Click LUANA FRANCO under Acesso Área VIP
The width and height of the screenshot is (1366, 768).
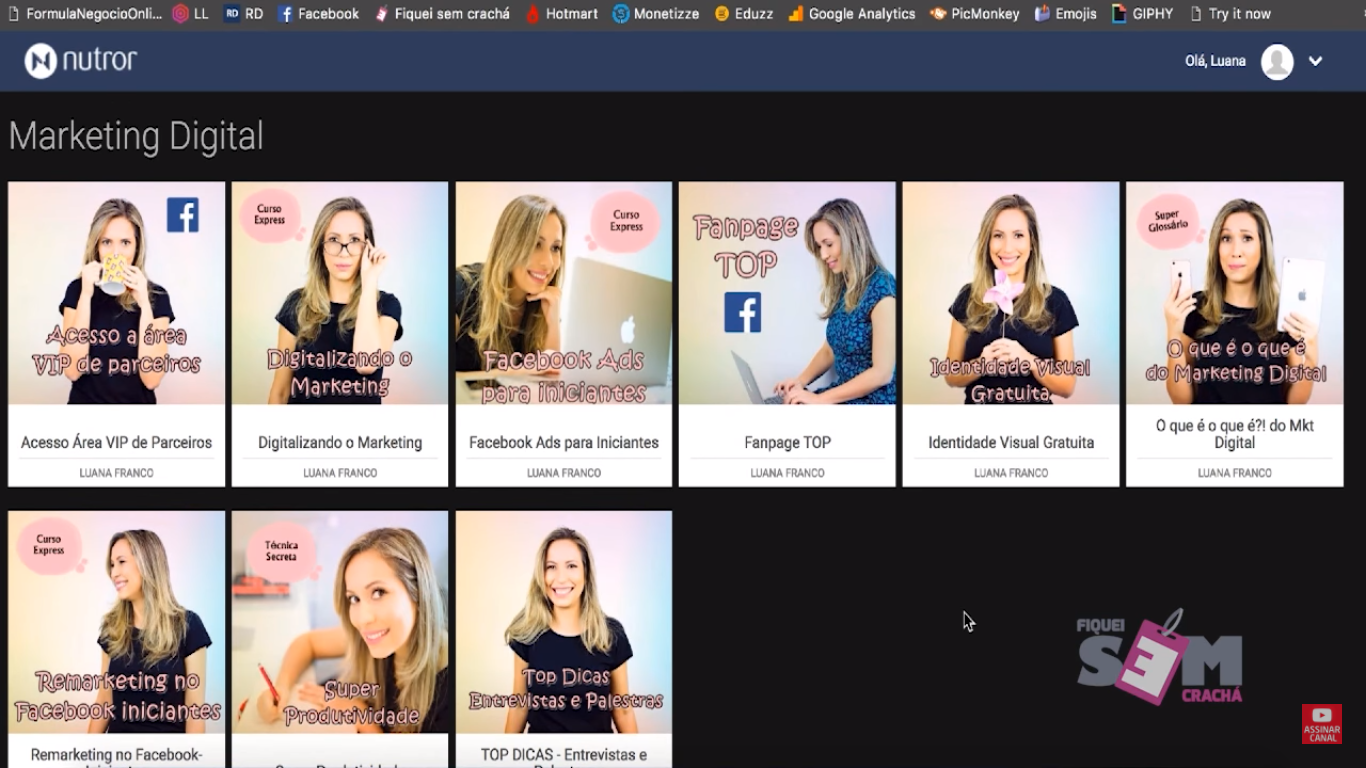(117, 473)
